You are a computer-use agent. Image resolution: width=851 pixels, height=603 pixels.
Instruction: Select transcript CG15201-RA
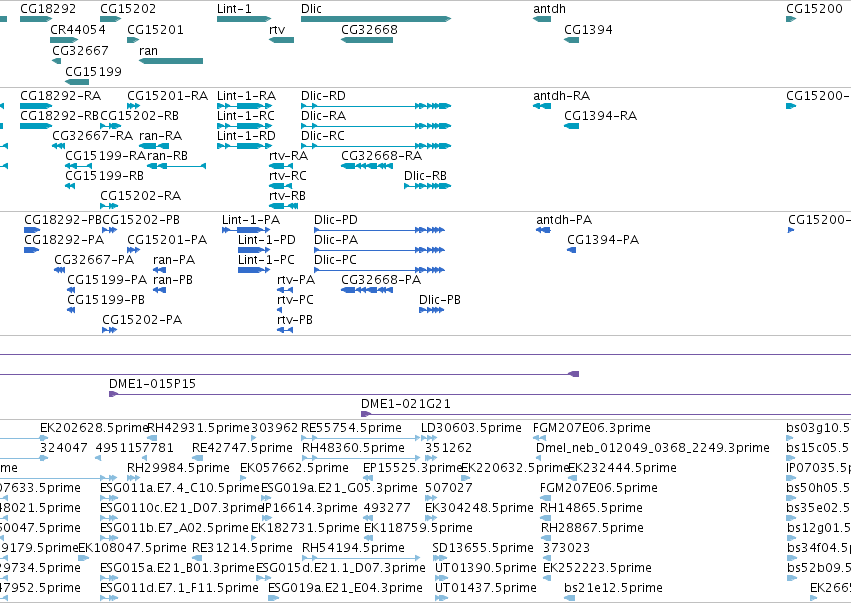[x=134, y=106]
